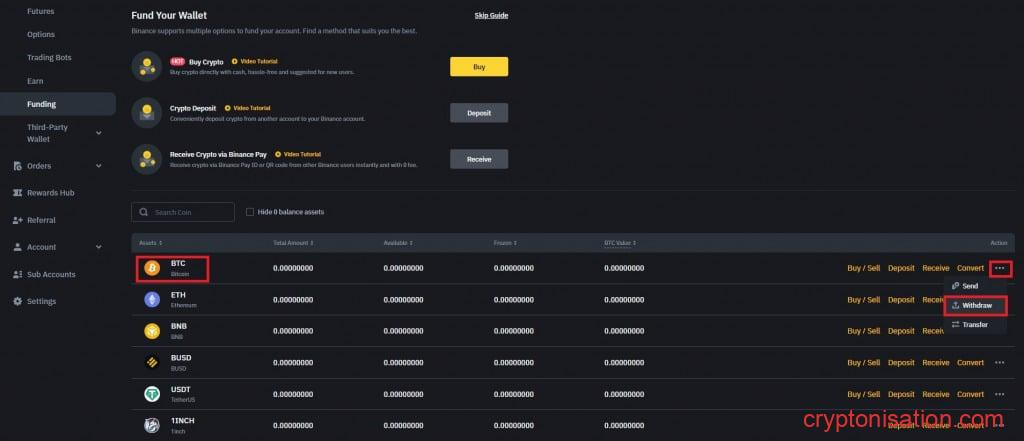Open Video Tutorial link beside Receive Crypto
1024x441 pixels.
[x=298, y=154]
